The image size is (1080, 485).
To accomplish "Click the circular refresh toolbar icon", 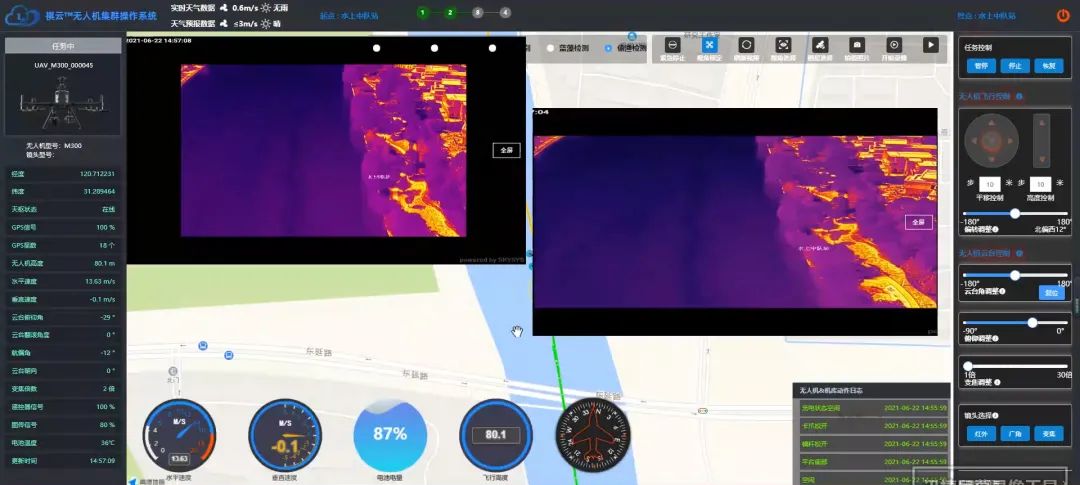I will (746, 45).
